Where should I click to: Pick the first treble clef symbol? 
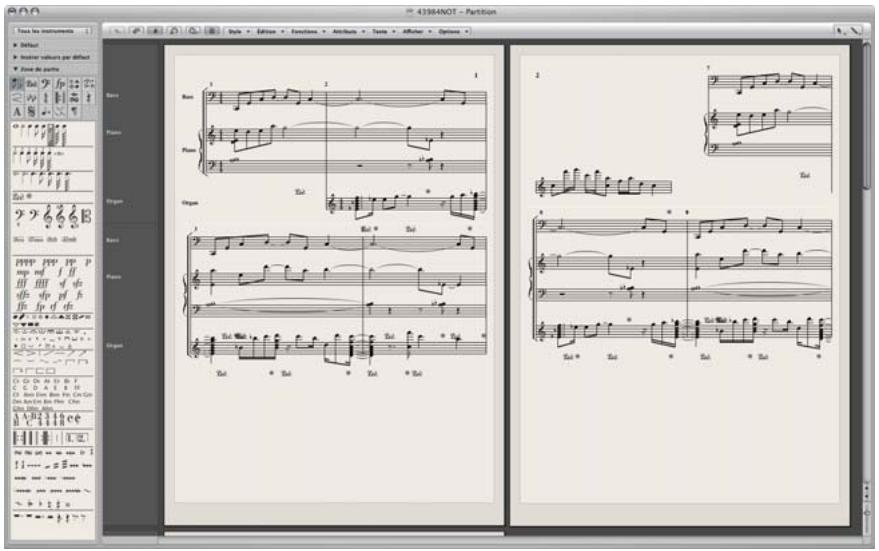[48, 216]
